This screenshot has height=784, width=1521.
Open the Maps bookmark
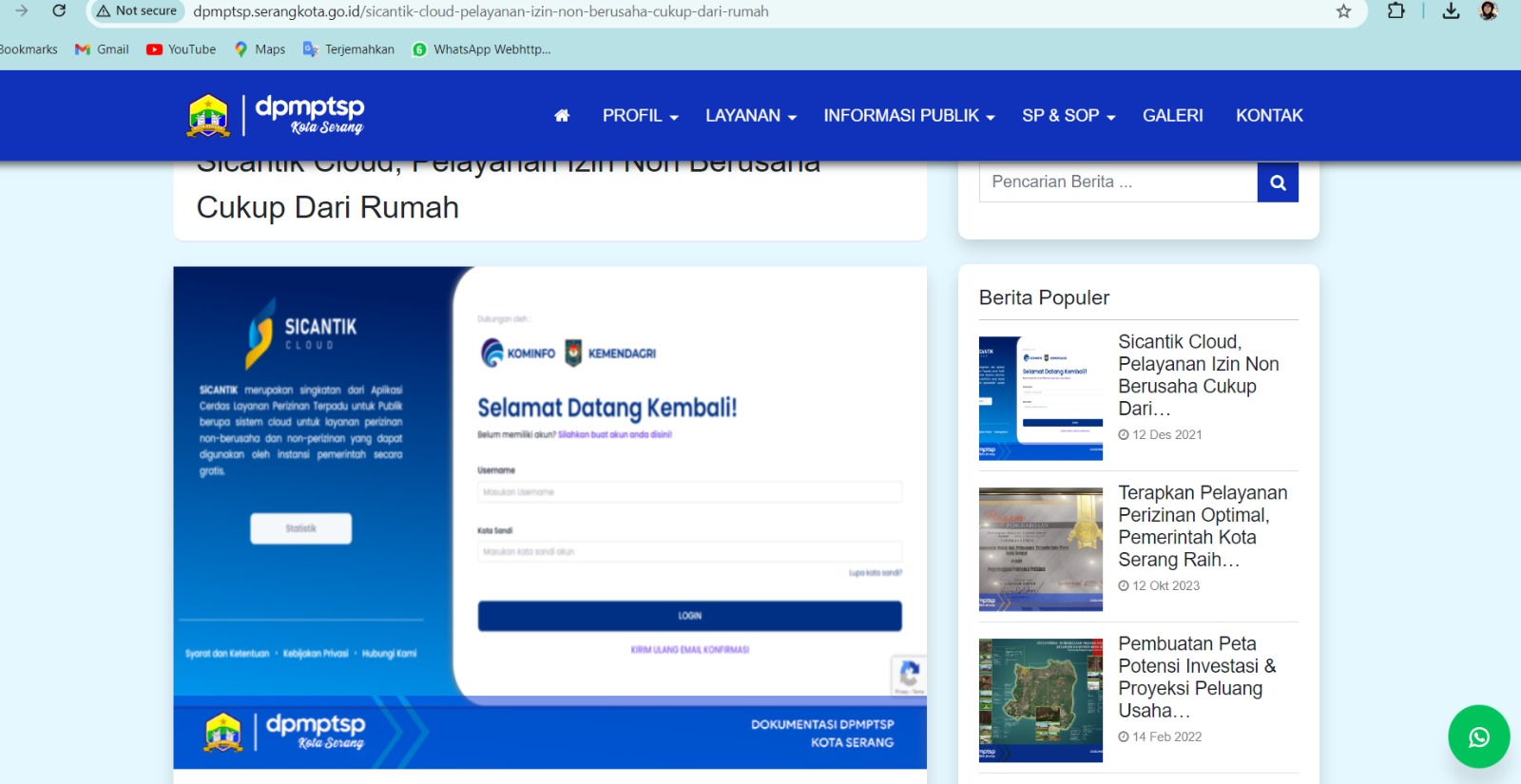click(x=260, y=49)
